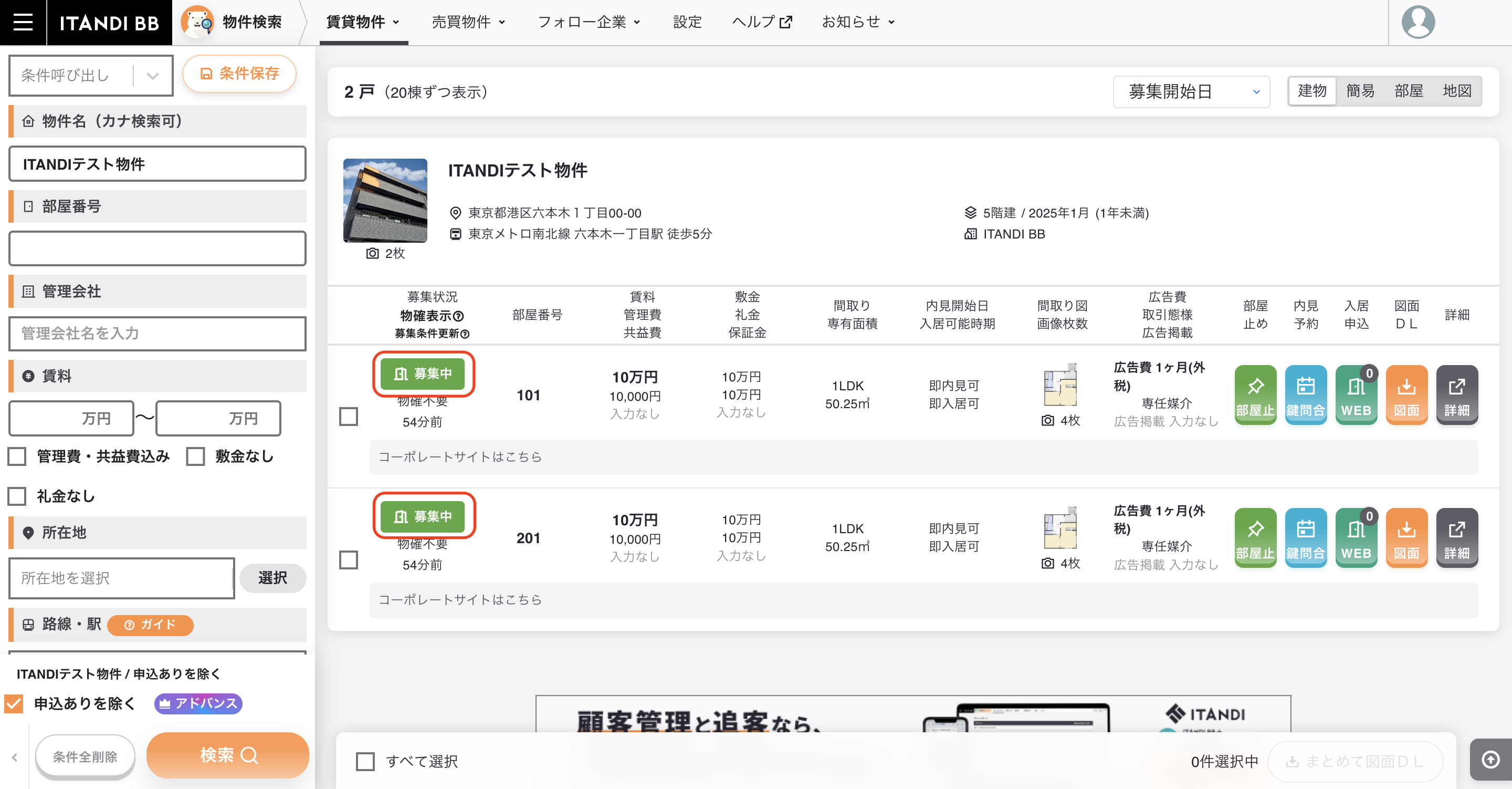
Task: Open 詳細 for room 201
Action: [1457, 537]
